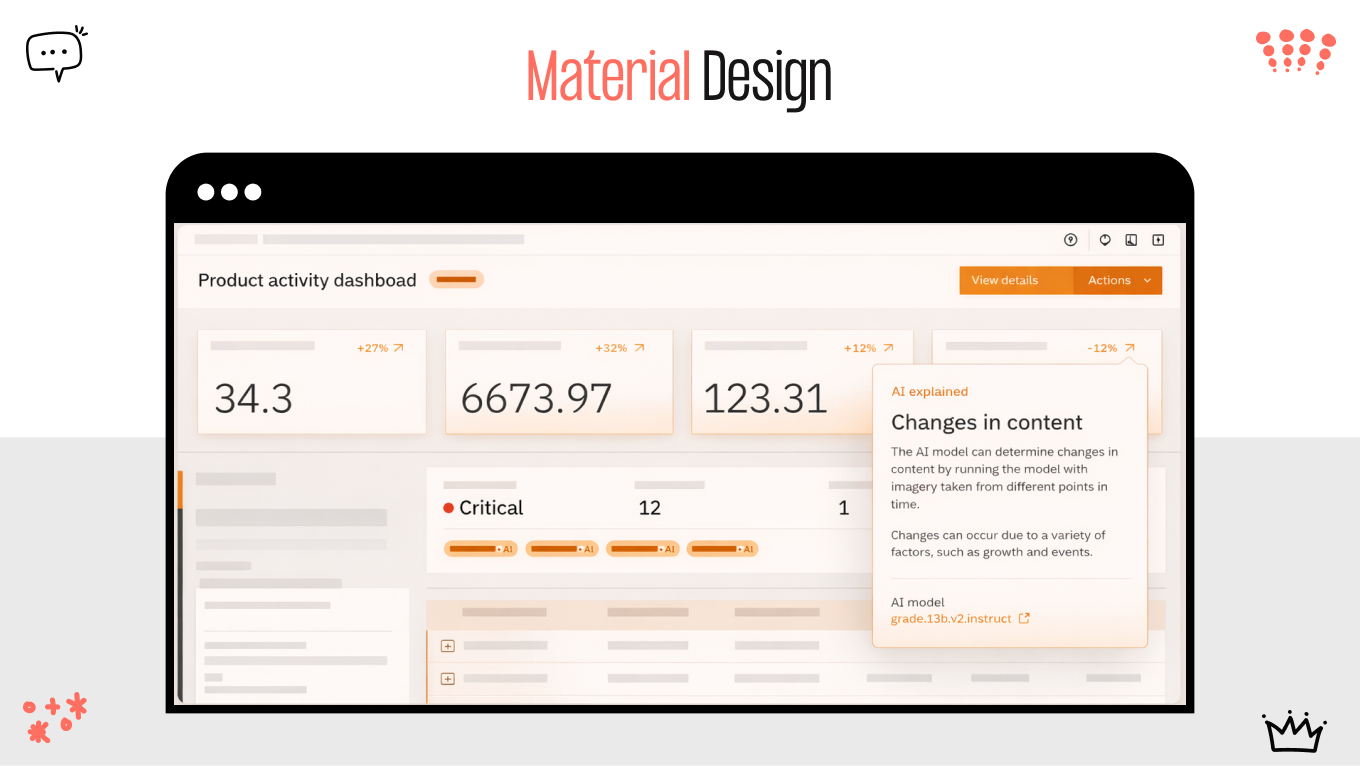Expand the first table row with plus icon
The width and height of the screenshot is (1360, 766).
[x=447, y=646]
